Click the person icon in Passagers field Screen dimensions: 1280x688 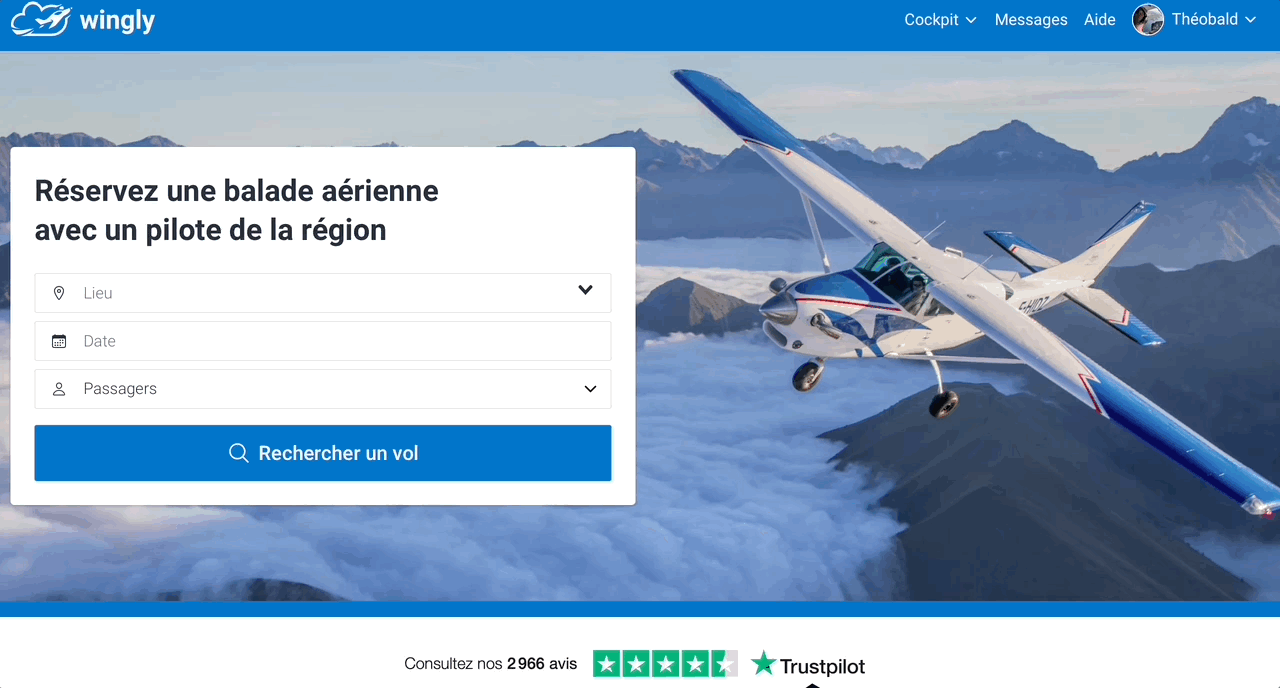click(59, 389)
